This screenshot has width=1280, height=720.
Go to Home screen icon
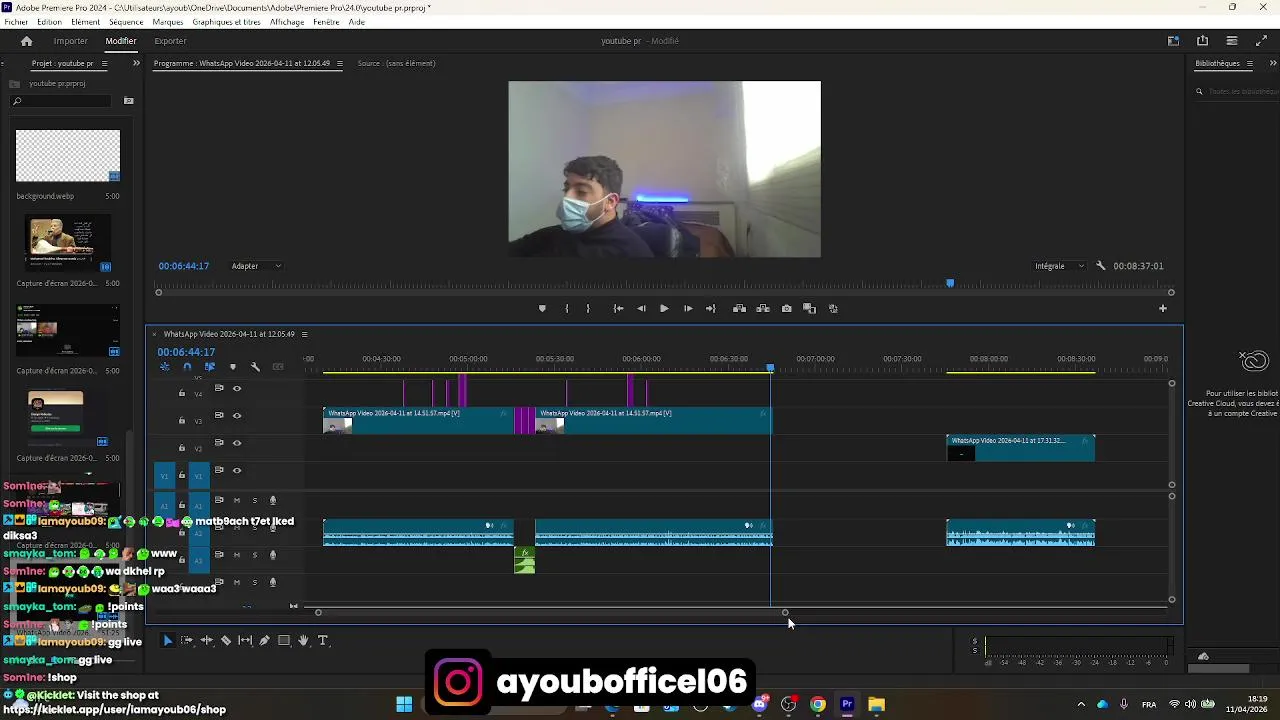pos(27,41)
